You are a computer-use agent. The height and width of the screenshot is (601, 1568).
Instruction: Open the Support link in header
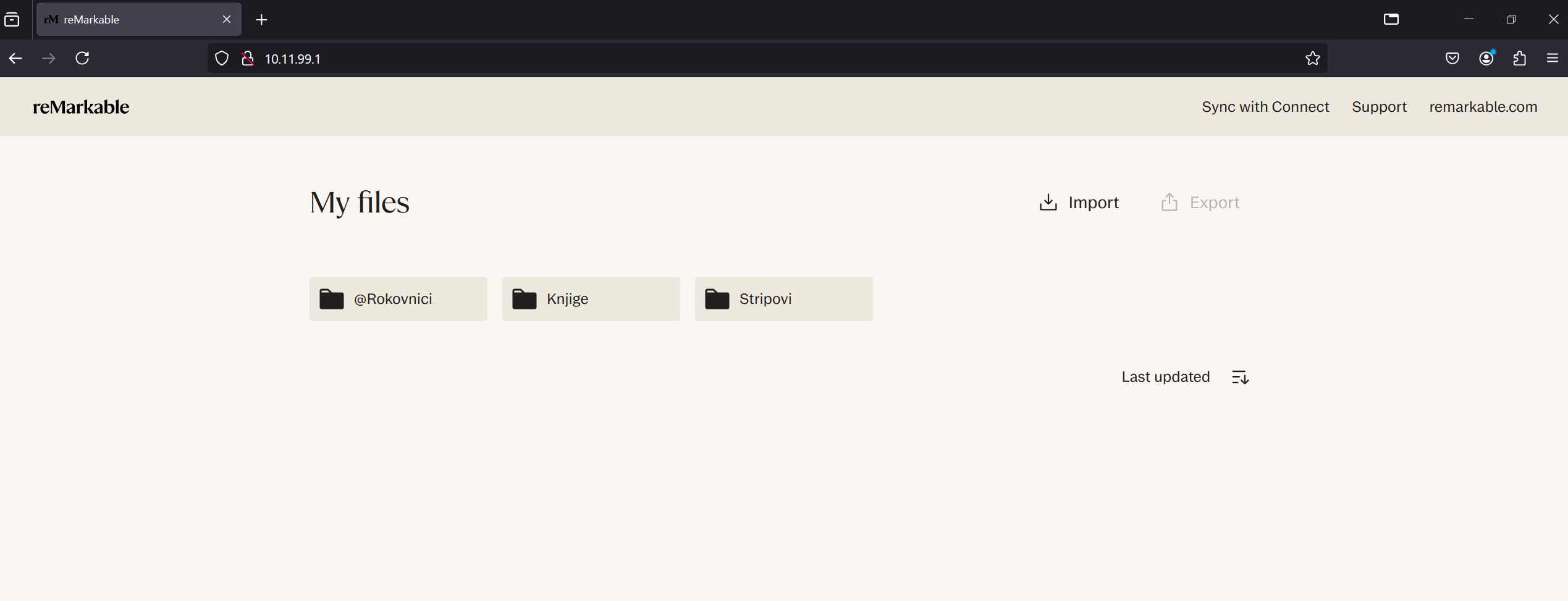click(1379, 107)
